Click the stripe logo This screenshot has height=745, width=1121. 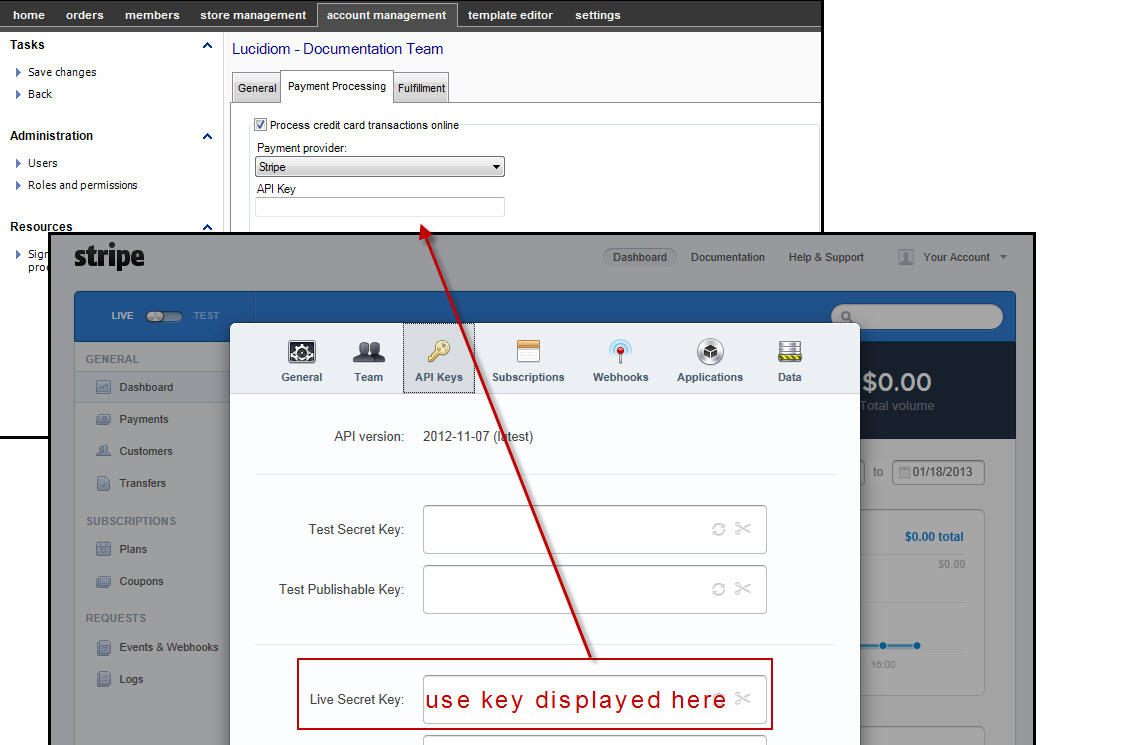pos(109,257)
